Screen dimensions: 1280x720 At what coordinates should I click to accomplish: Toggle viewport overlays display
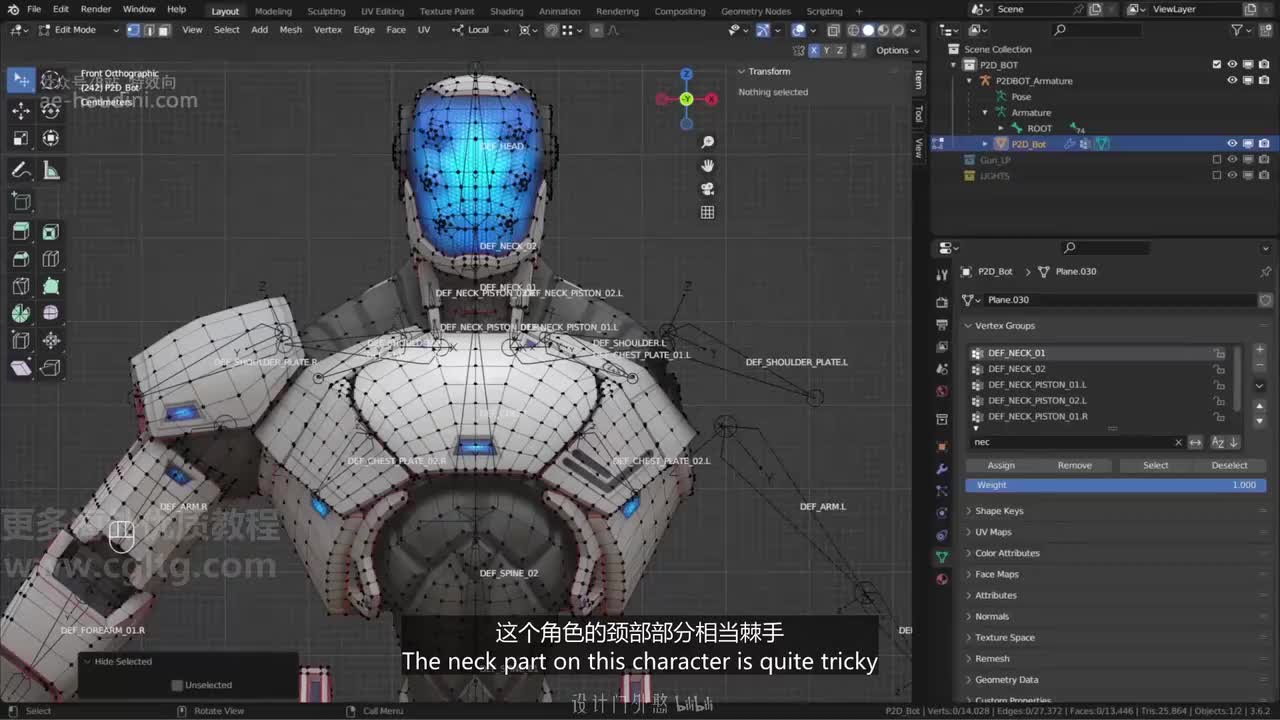[799, 30]
